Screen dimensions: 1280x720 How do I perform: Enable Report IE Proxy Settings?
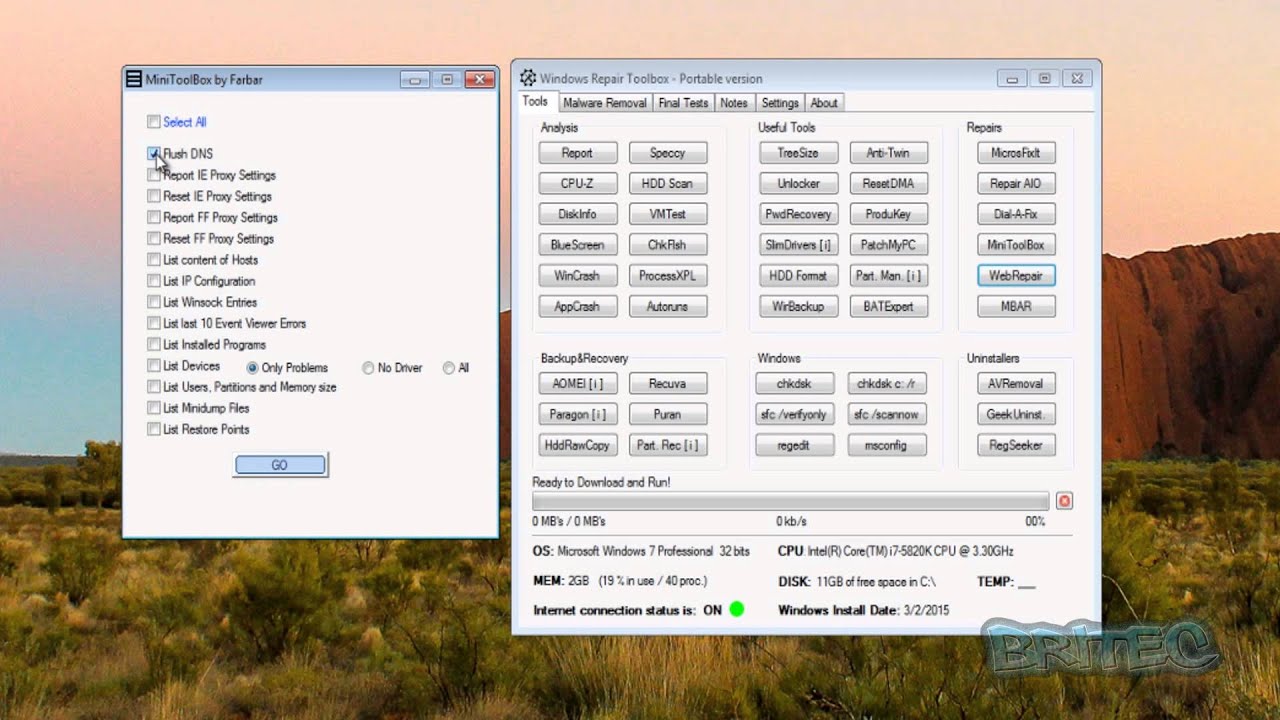153,175
